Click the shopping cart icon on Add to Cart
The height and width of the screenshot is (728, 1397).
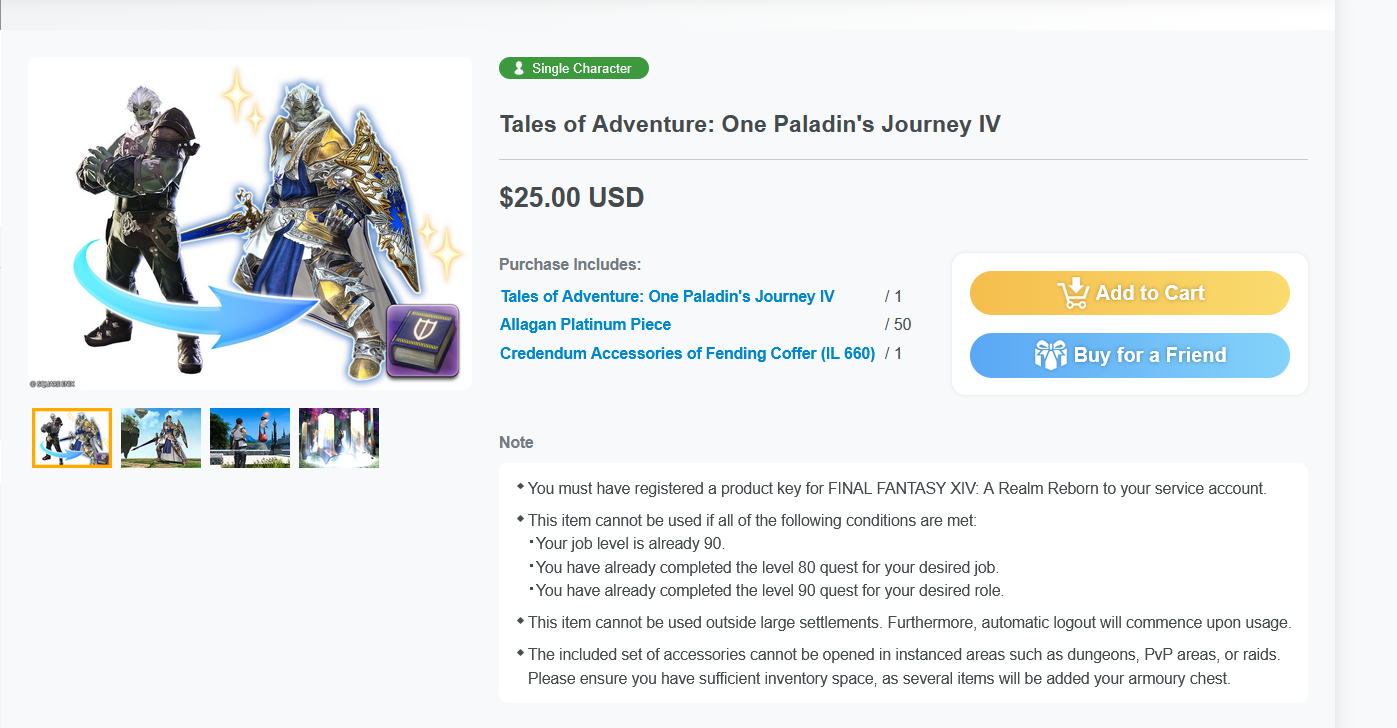(x=1073, y=293)
